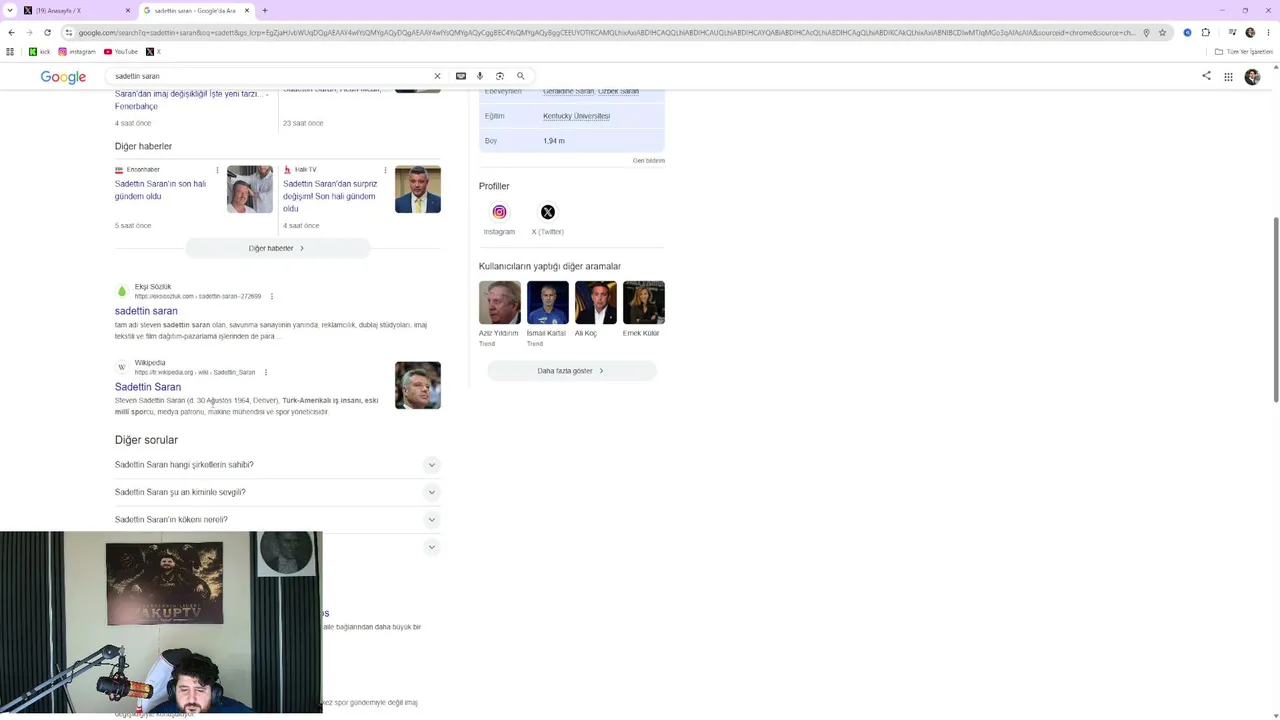Click the location icon in the address bar

pyautogui.click(x=1146, y=32)
